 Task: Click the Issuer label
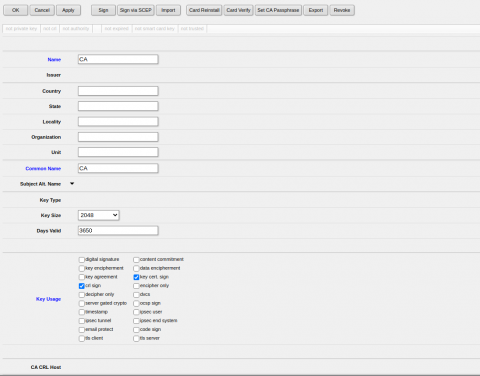(54, 75)
